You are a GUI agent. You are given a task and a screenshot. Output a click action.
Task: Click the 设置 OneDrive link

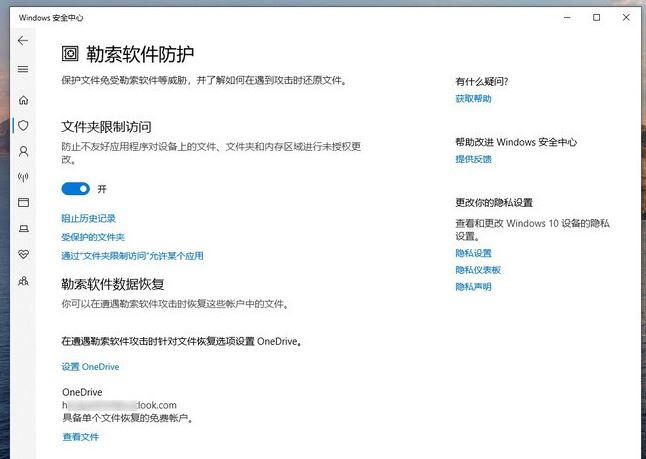click(x=90, y=367)
